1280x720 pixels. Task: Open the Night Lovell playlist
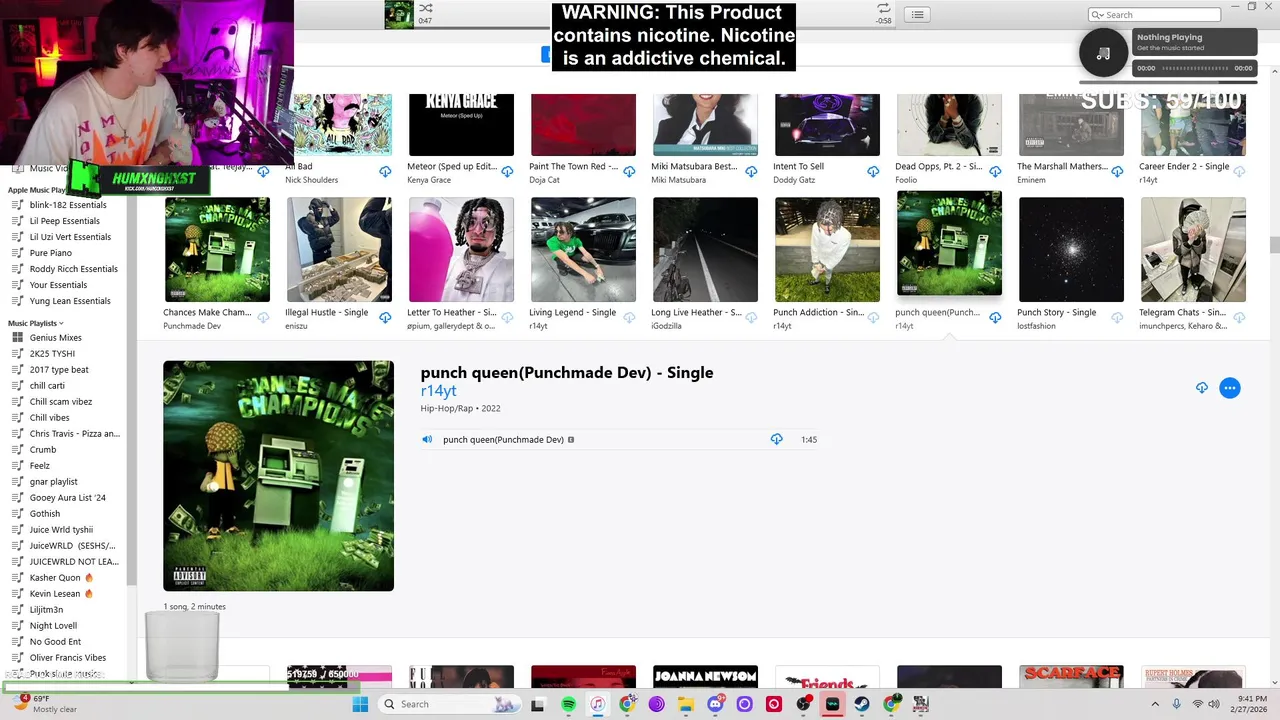53,626
